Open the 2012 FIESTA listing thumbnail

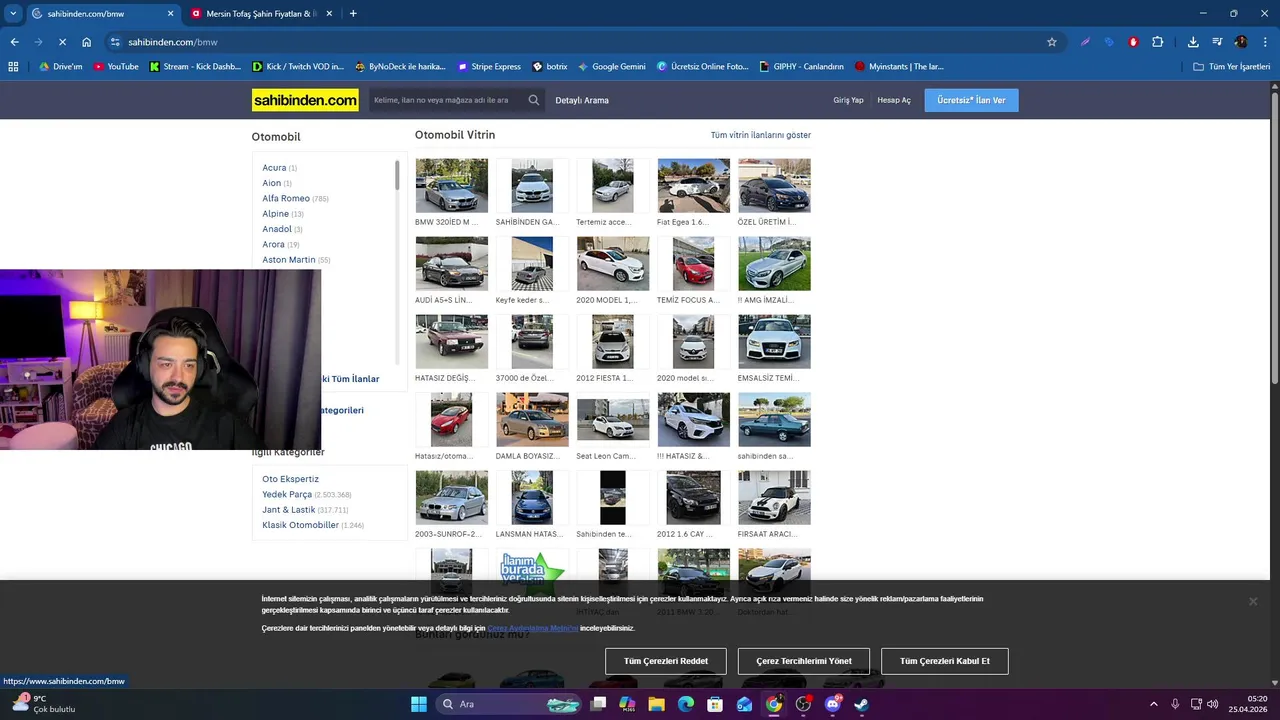tap(613, 341)
